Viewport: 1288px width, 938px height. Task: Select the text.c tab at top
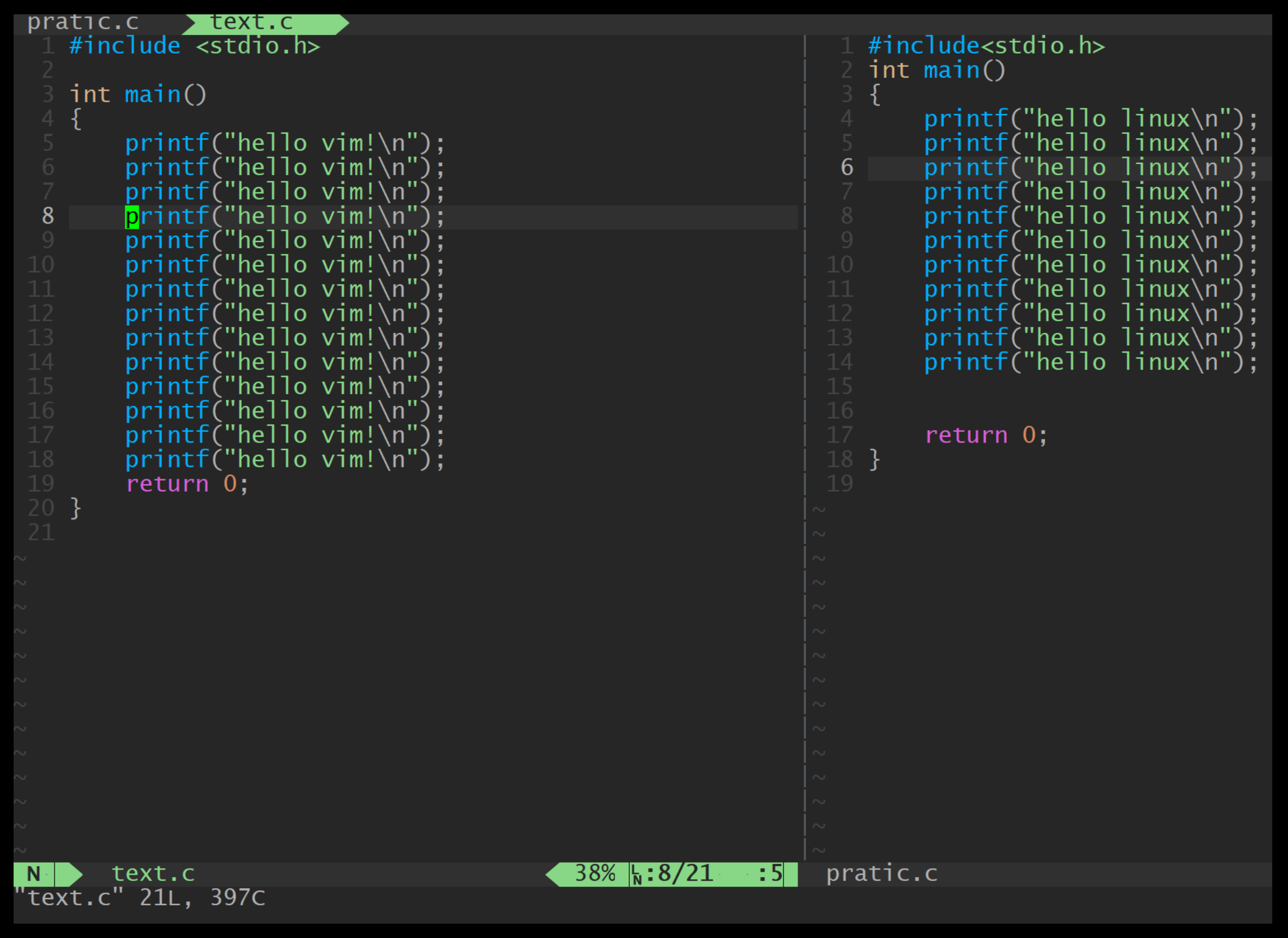click(x=252, y=23)
